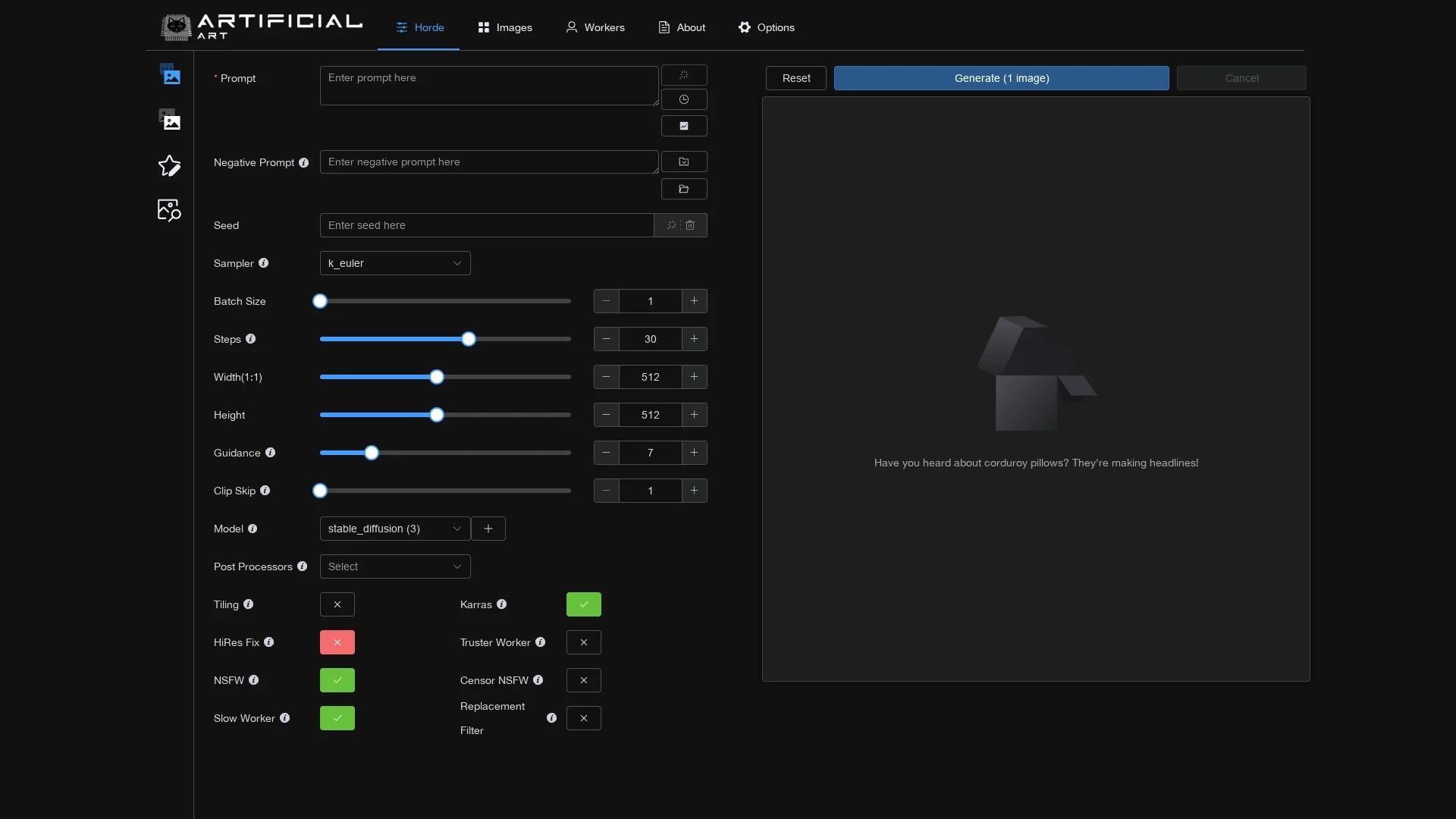
Task: Click the Guidance slider handle
Action: (372, 453)
